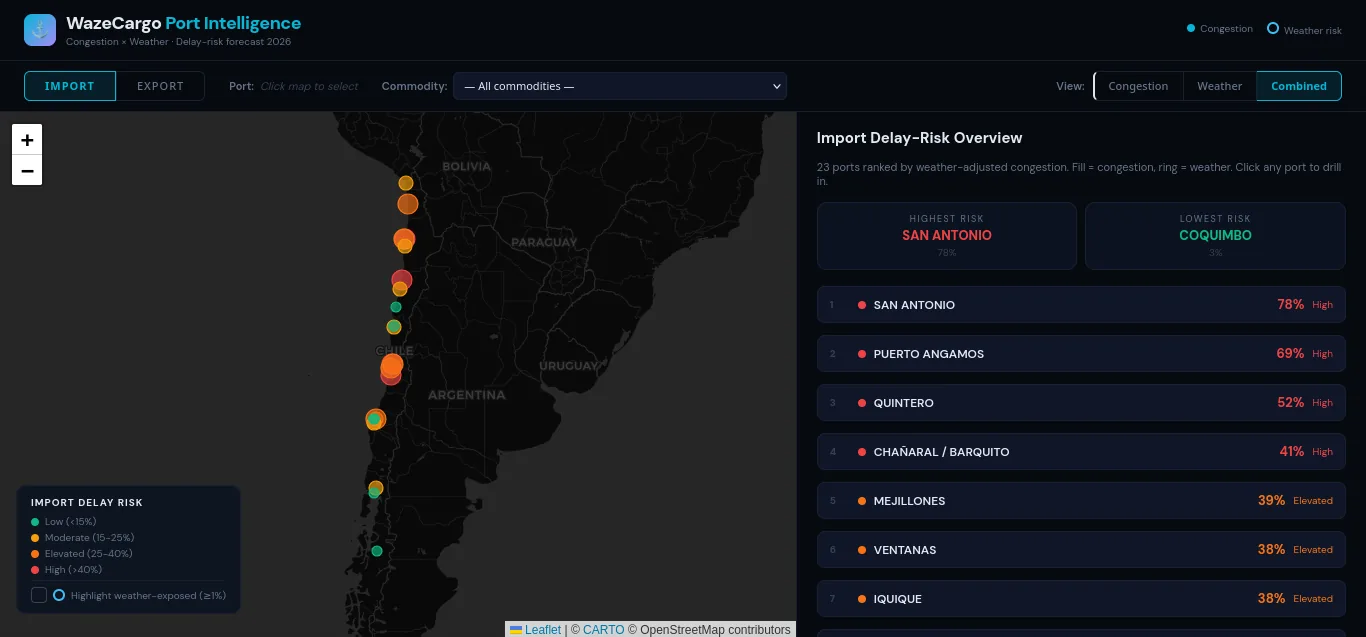
Task: Open the Leaflet attribution link
Action: click(x=535, y=630)
